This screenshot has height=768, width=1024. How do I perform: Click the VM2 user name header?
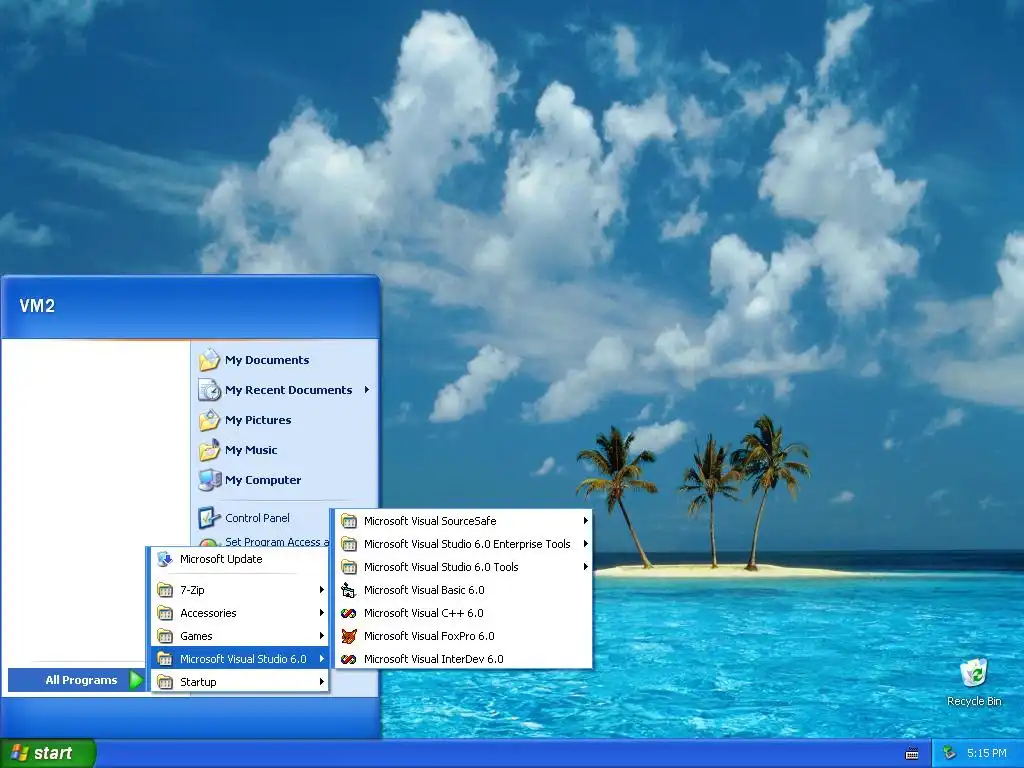37,306
